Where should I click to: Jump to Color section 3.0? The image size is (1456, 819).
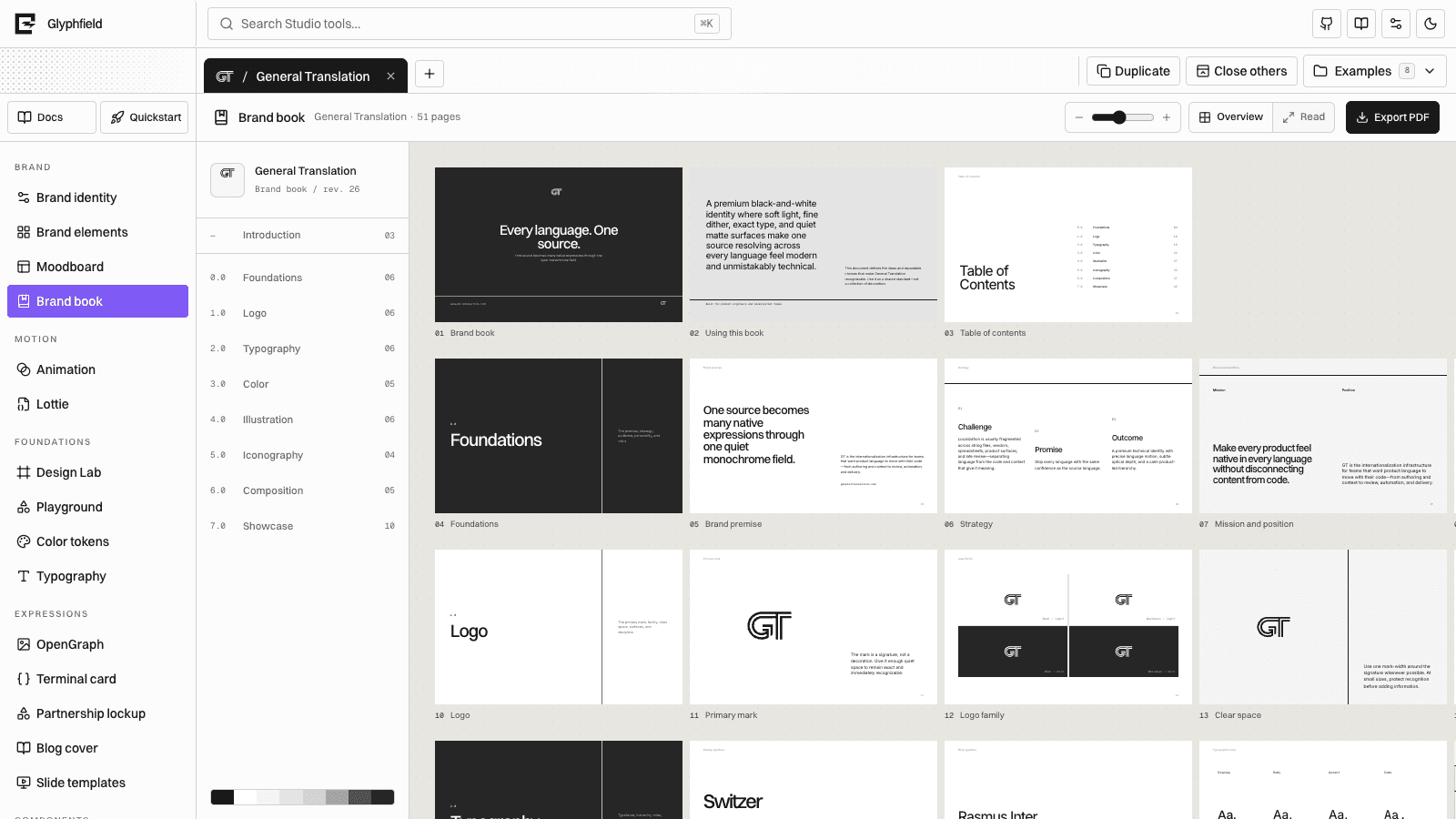click(x=302, y=384)
